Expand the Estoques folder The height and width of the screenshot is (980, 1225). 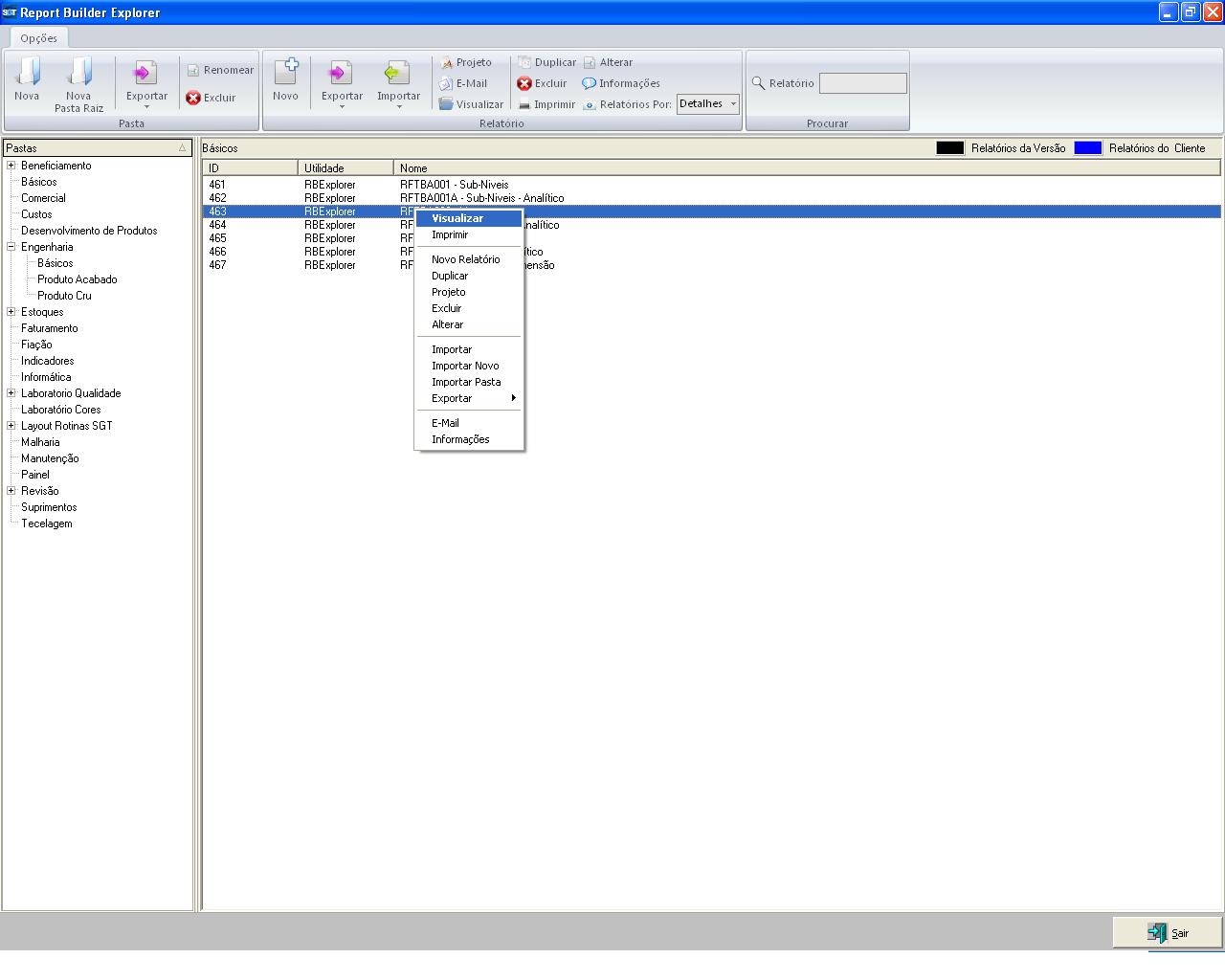coord(11,312)
